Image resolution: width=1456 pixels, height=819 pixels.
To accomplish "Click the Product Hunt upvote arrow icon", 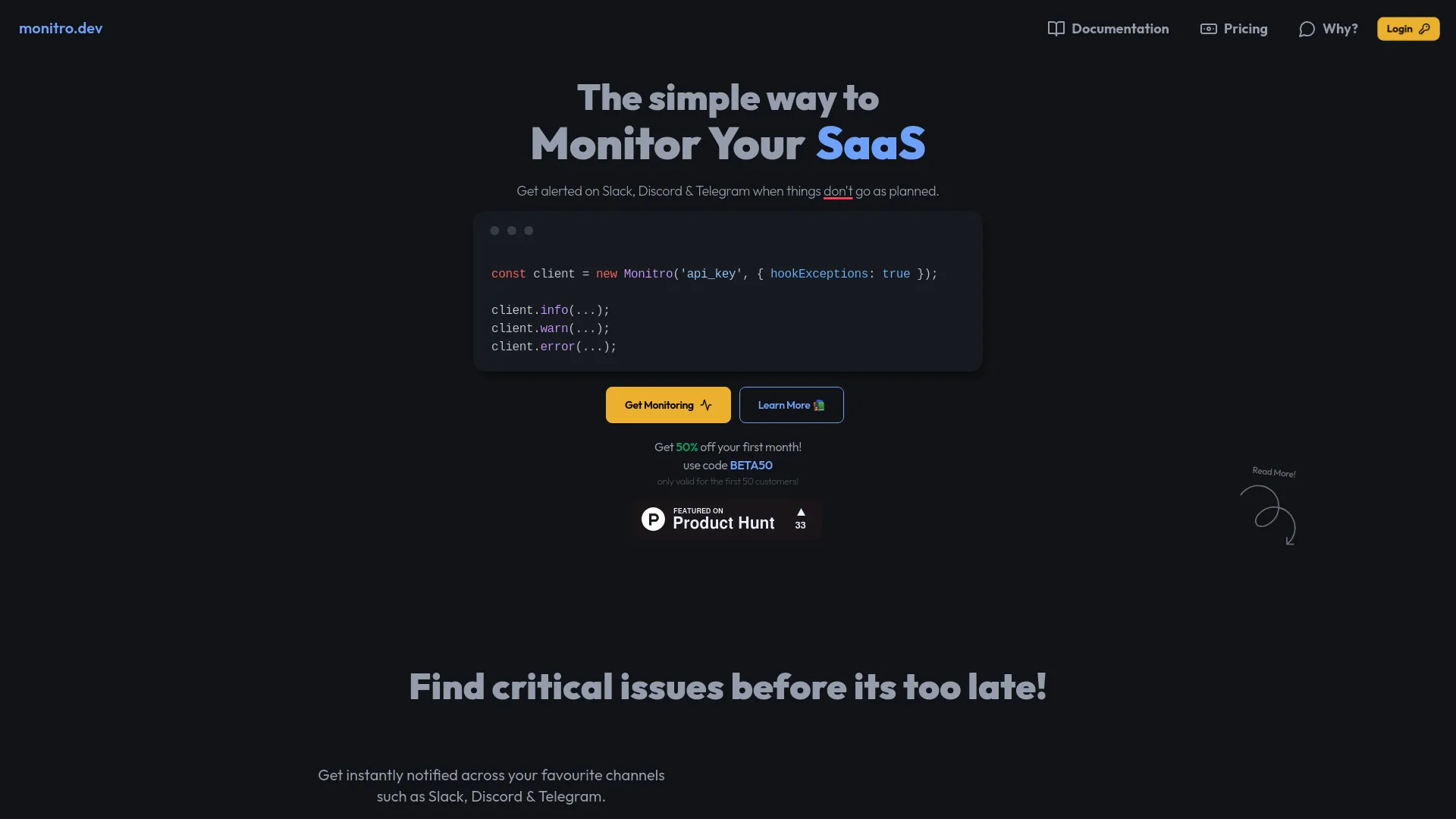I will (x=800, y=512).
